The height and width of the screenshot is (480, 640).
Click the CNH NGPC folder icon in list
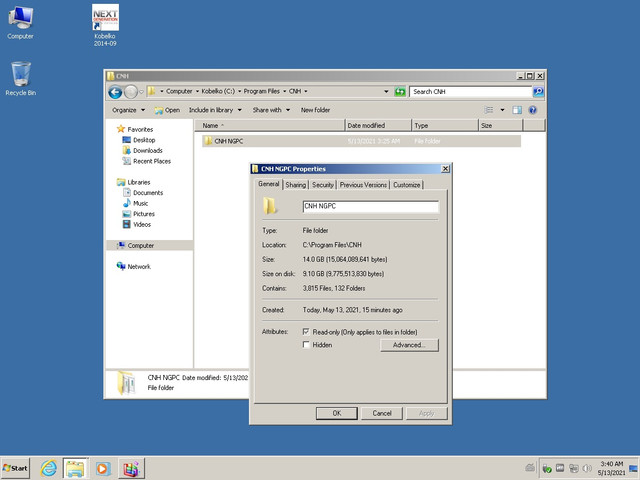click(208, 141)
